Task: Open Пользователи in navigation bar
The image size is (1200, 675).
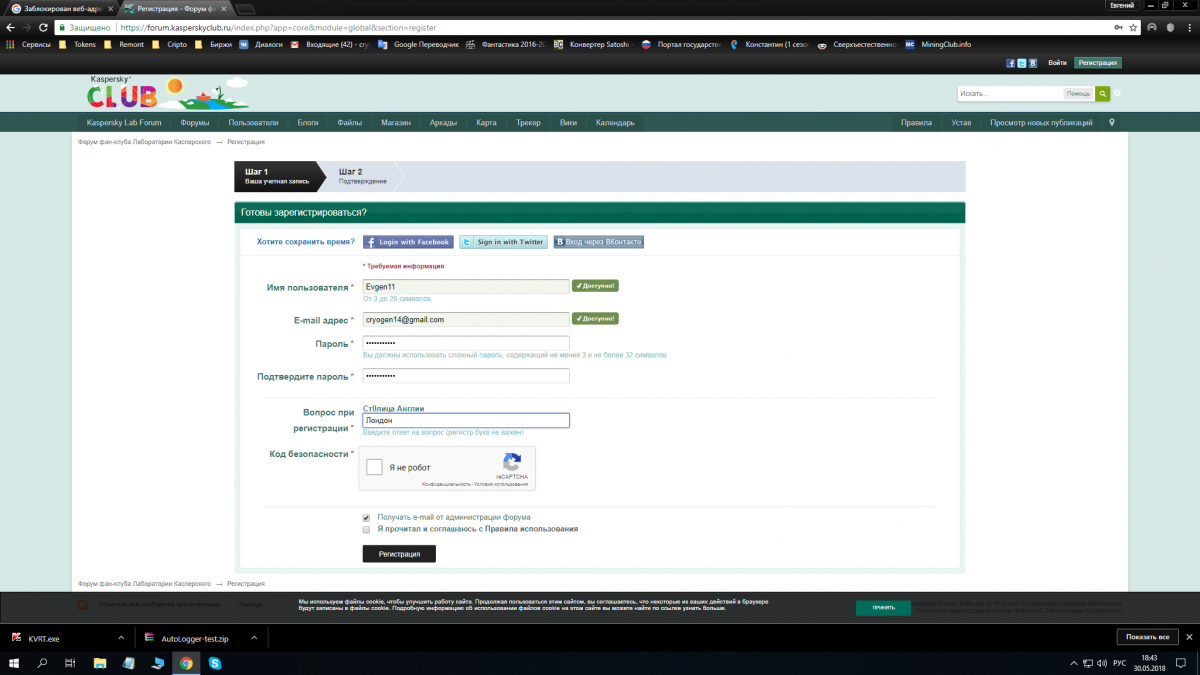Action: point(253,123)
